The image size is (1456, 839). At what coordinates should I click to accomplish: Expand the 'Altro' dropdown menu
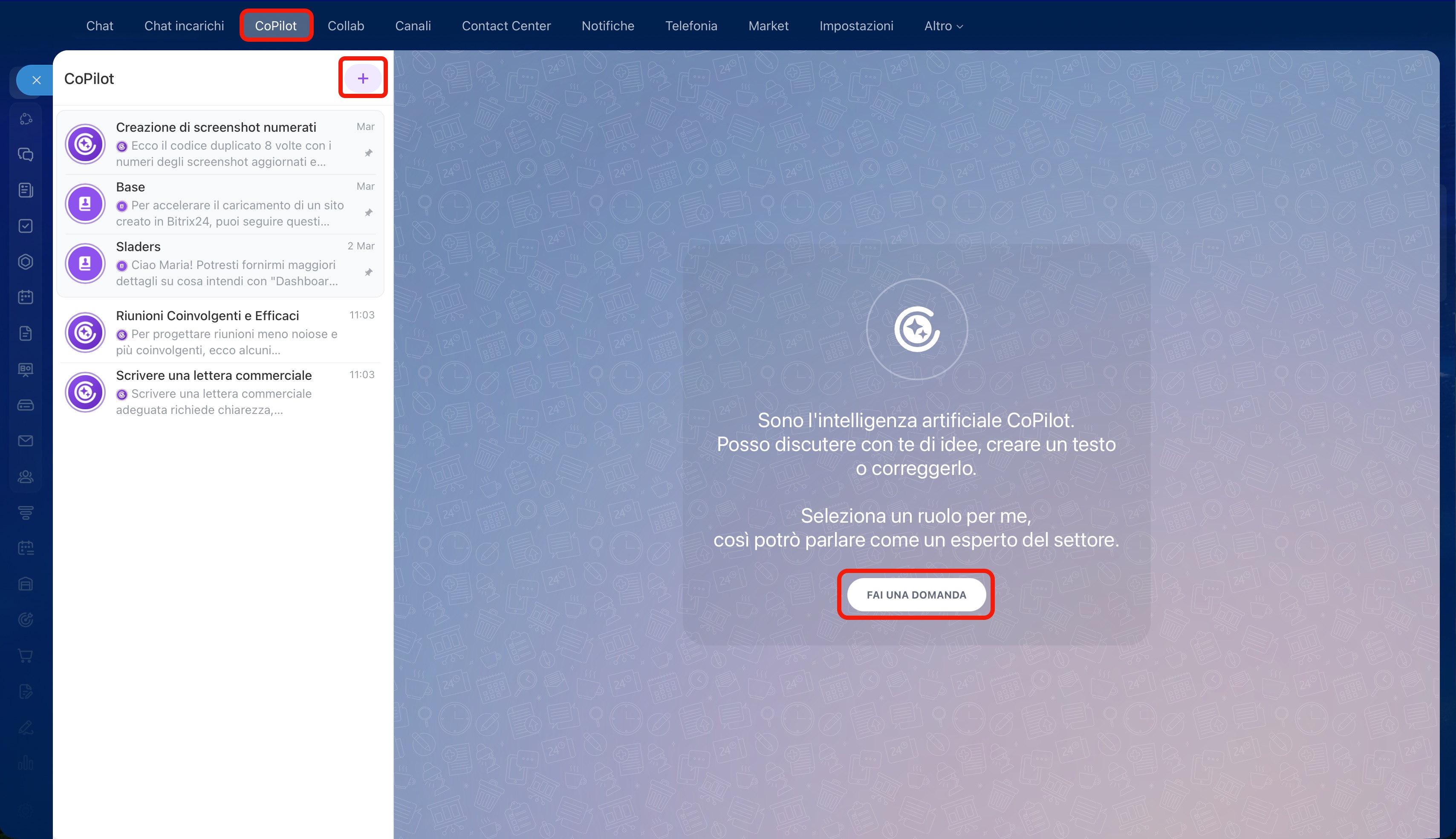pyautogui.click(x=943, y=26)
